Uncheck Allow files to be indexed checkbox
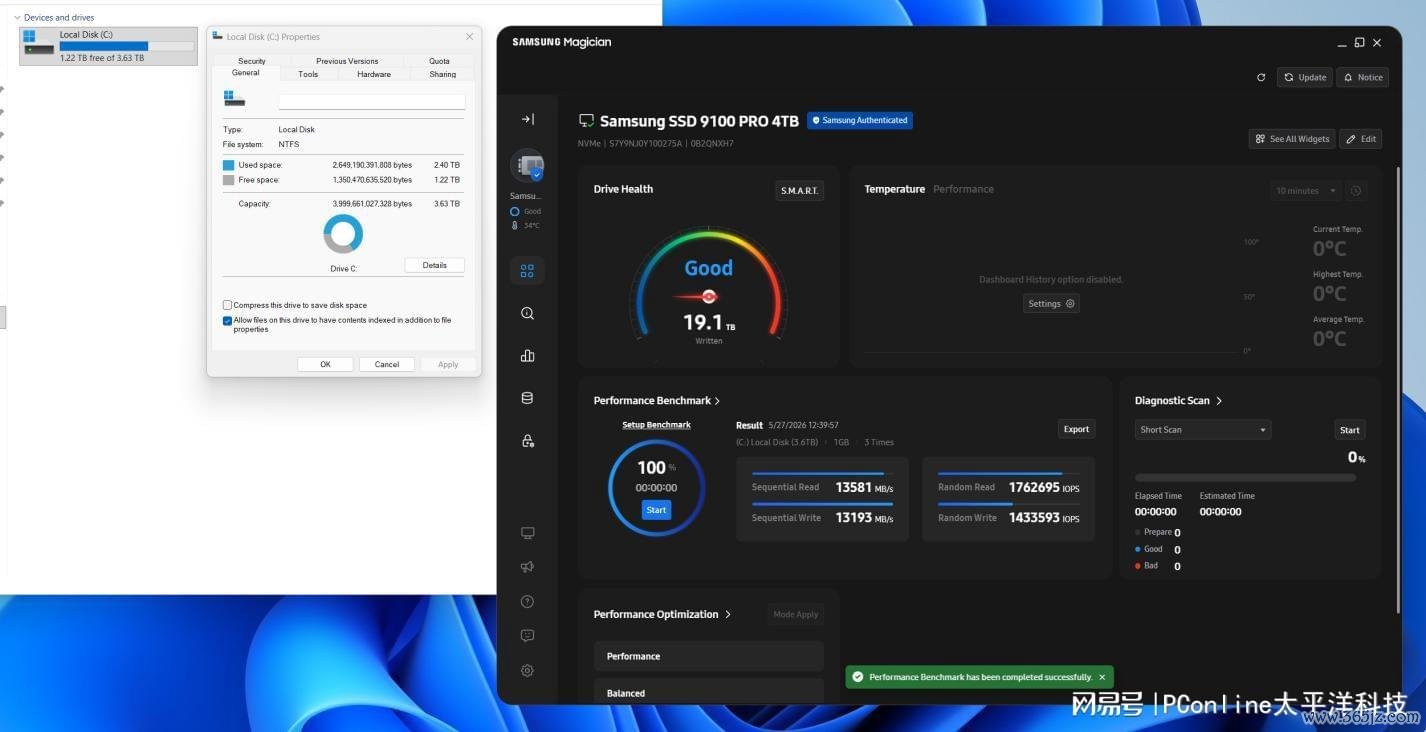1426x732 pixels. (x=227, y=321)
